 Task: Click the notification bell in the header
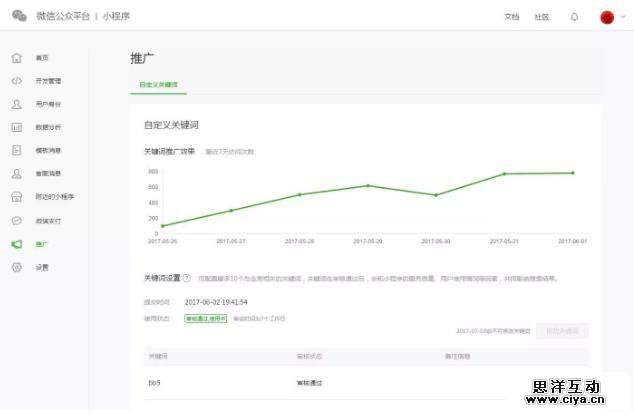click(x=574, y=17)
